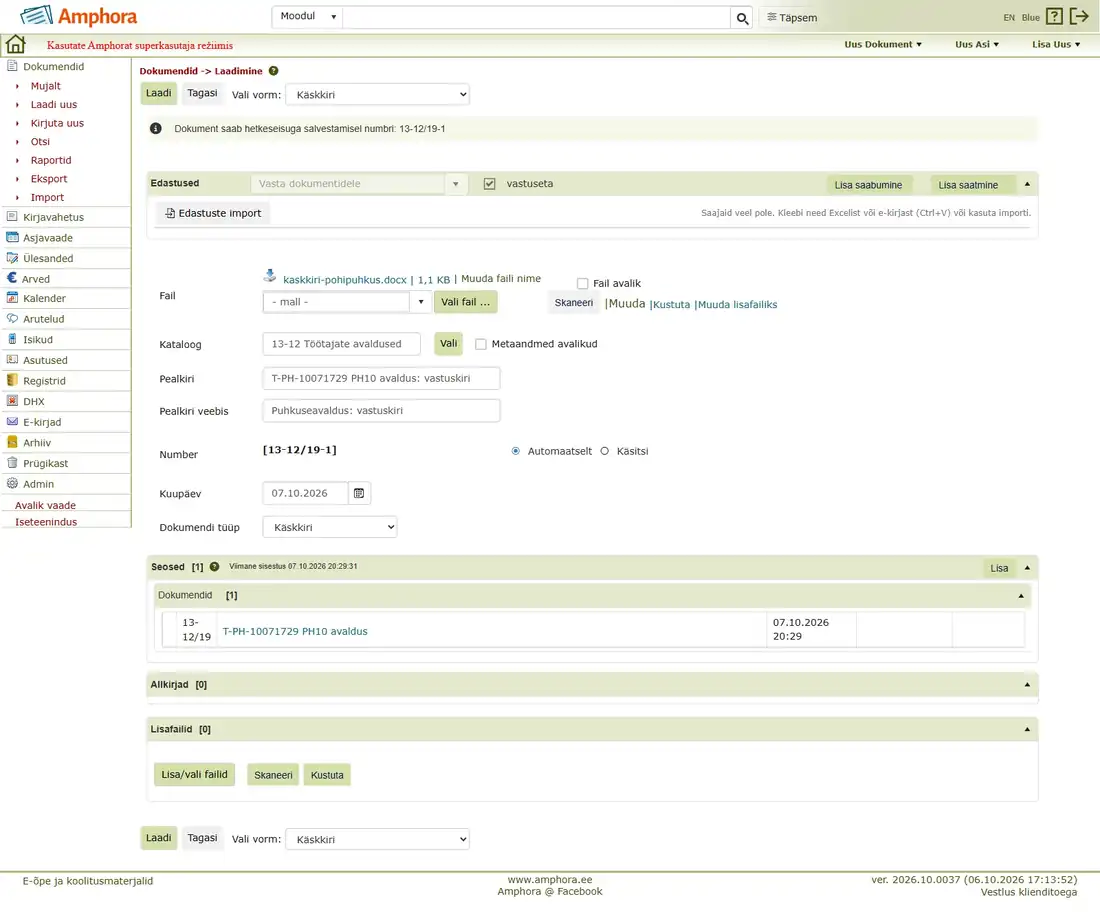Image resolution: width=1100 pixels, height=912 pixels.
Task: Select the Käsitsi numbering option
Action: click(x=605, y=451)
